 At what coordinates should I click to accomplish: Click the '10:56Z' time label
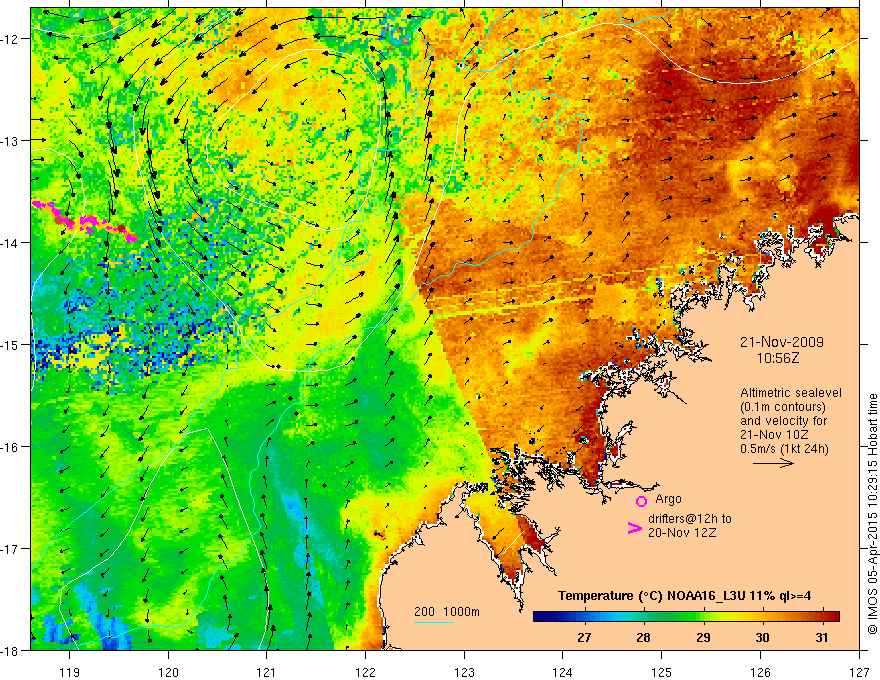click(777, 357)
